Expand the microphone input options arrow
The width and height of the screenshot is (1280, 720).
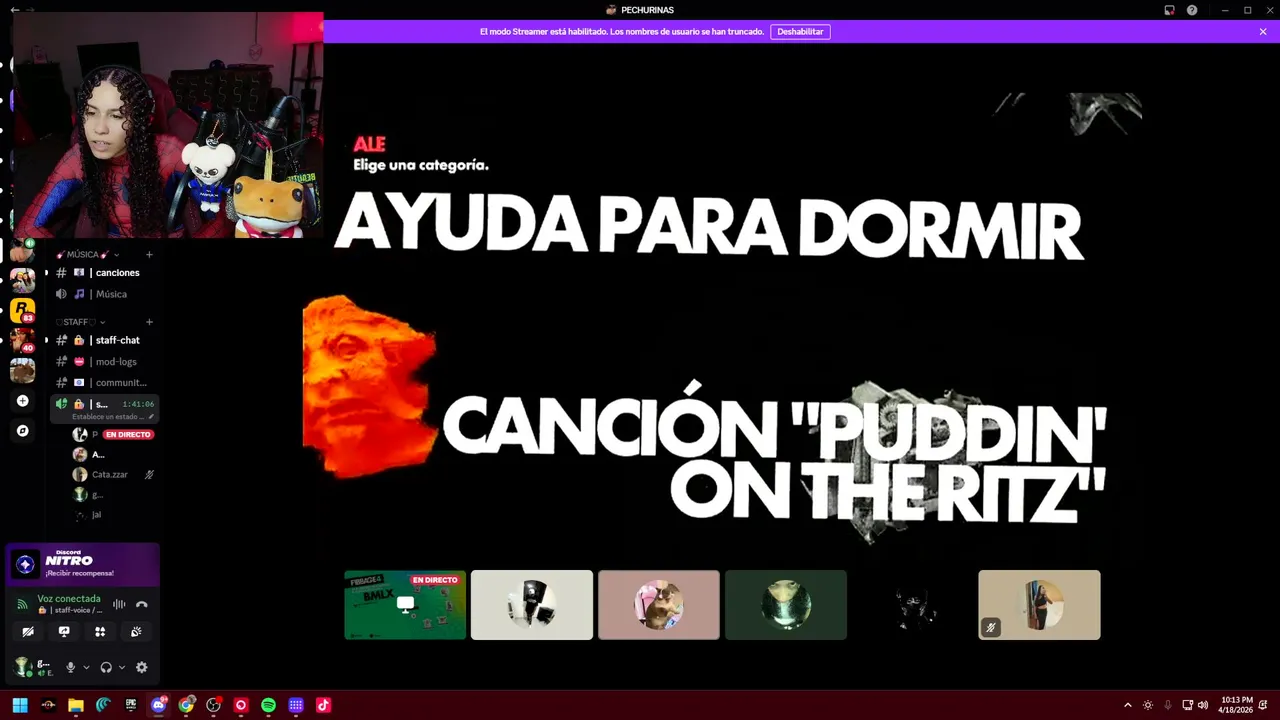86,667
